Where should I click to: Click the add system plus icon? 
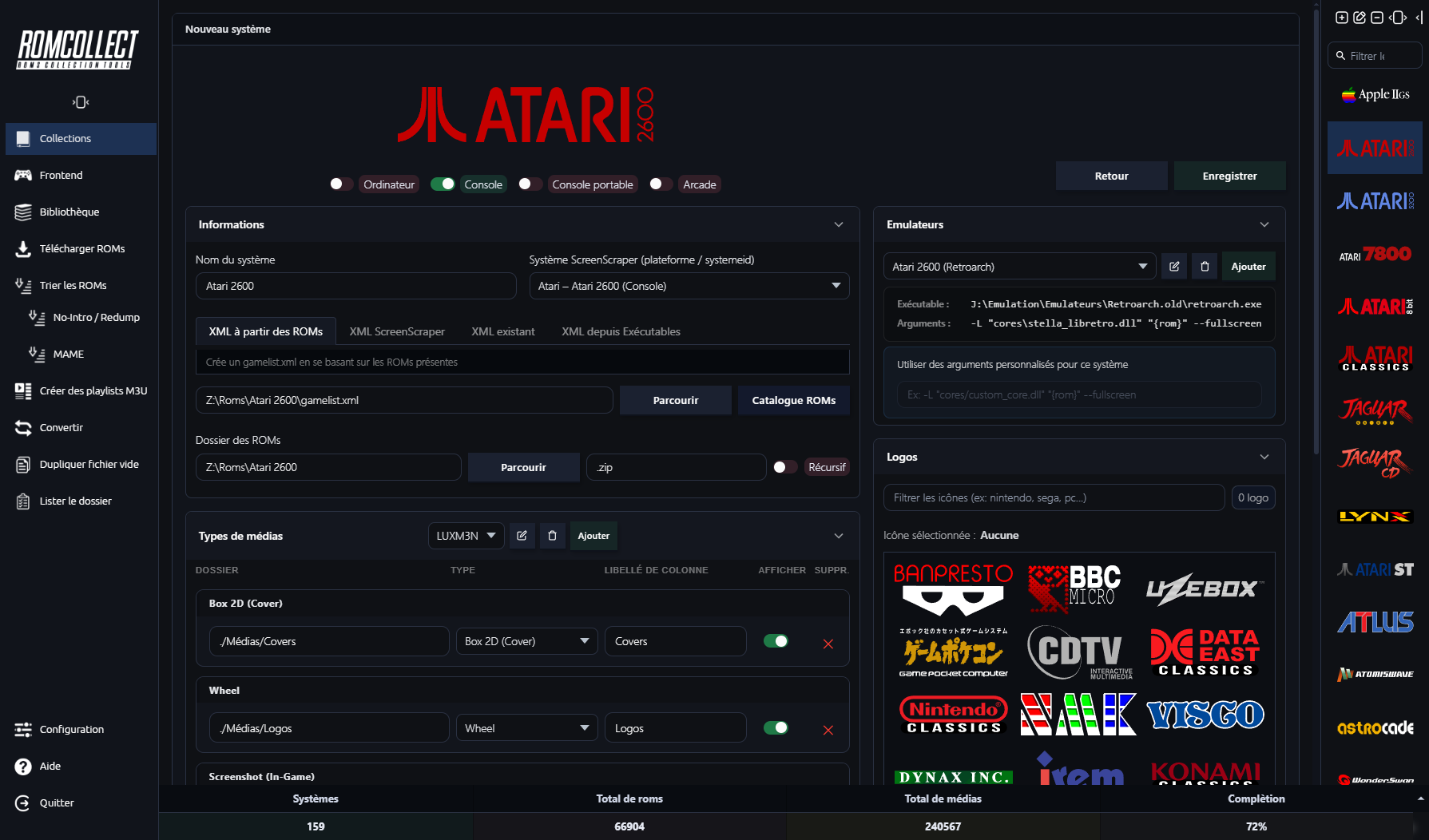coord(1341,18)
